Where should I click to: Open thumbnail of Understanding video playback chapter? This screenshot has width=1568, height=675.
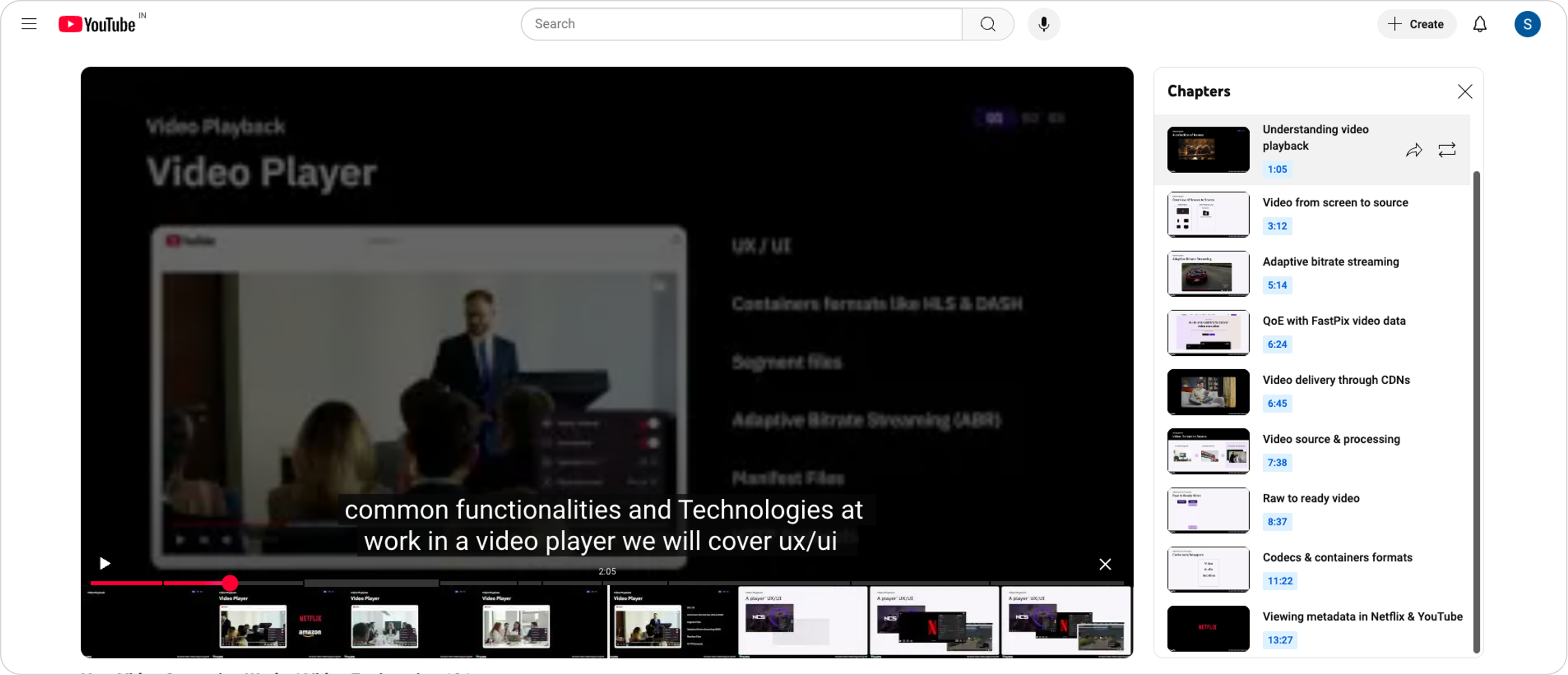1208,149
